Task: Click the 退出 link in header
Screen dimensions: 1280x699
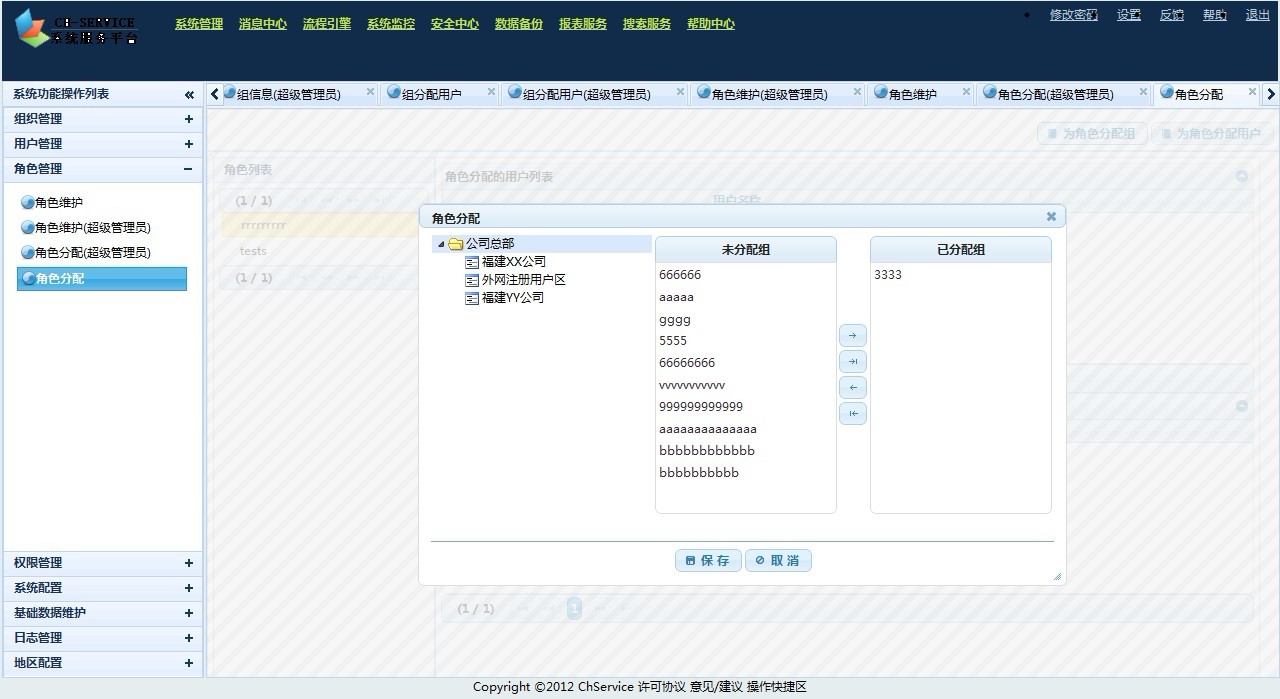Action: pyautogui.click(x=1258, y=15)
